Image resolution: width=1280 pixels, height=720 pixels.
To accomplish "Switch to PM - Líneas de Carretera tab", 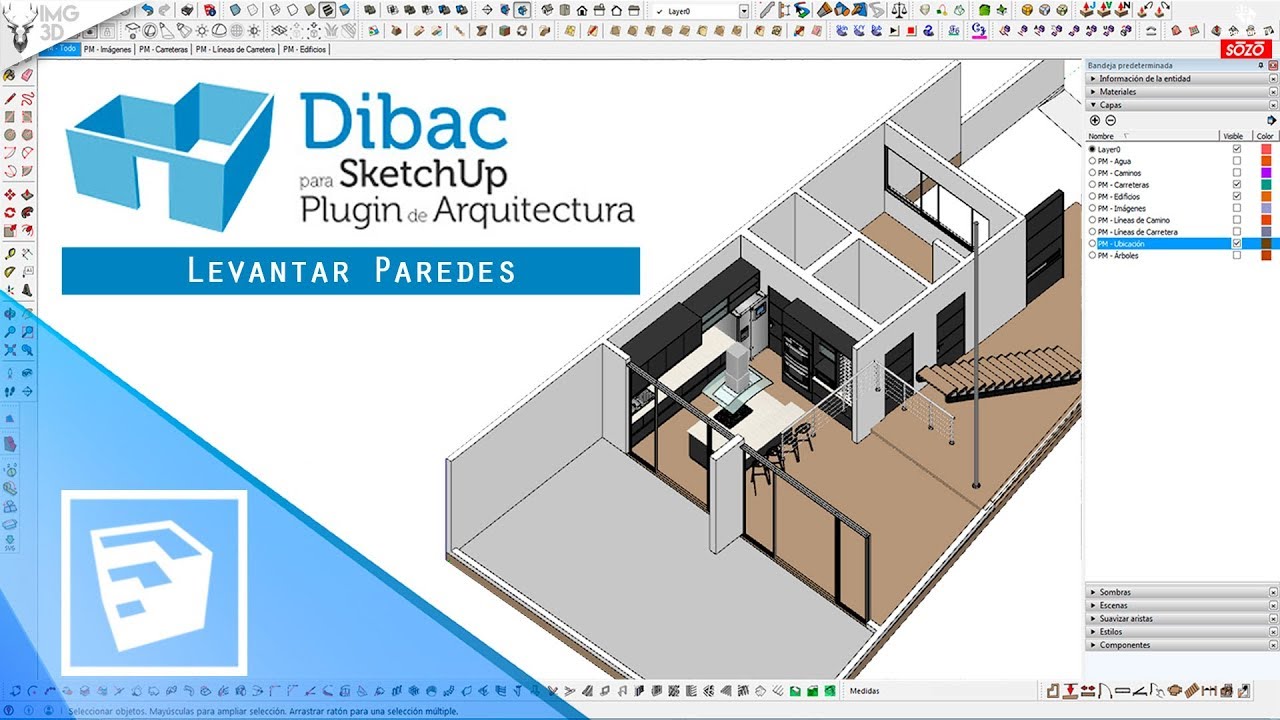I will 235,49.
